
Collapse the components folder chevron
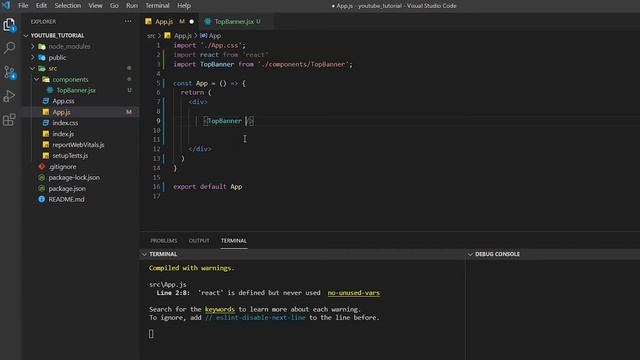37,80
